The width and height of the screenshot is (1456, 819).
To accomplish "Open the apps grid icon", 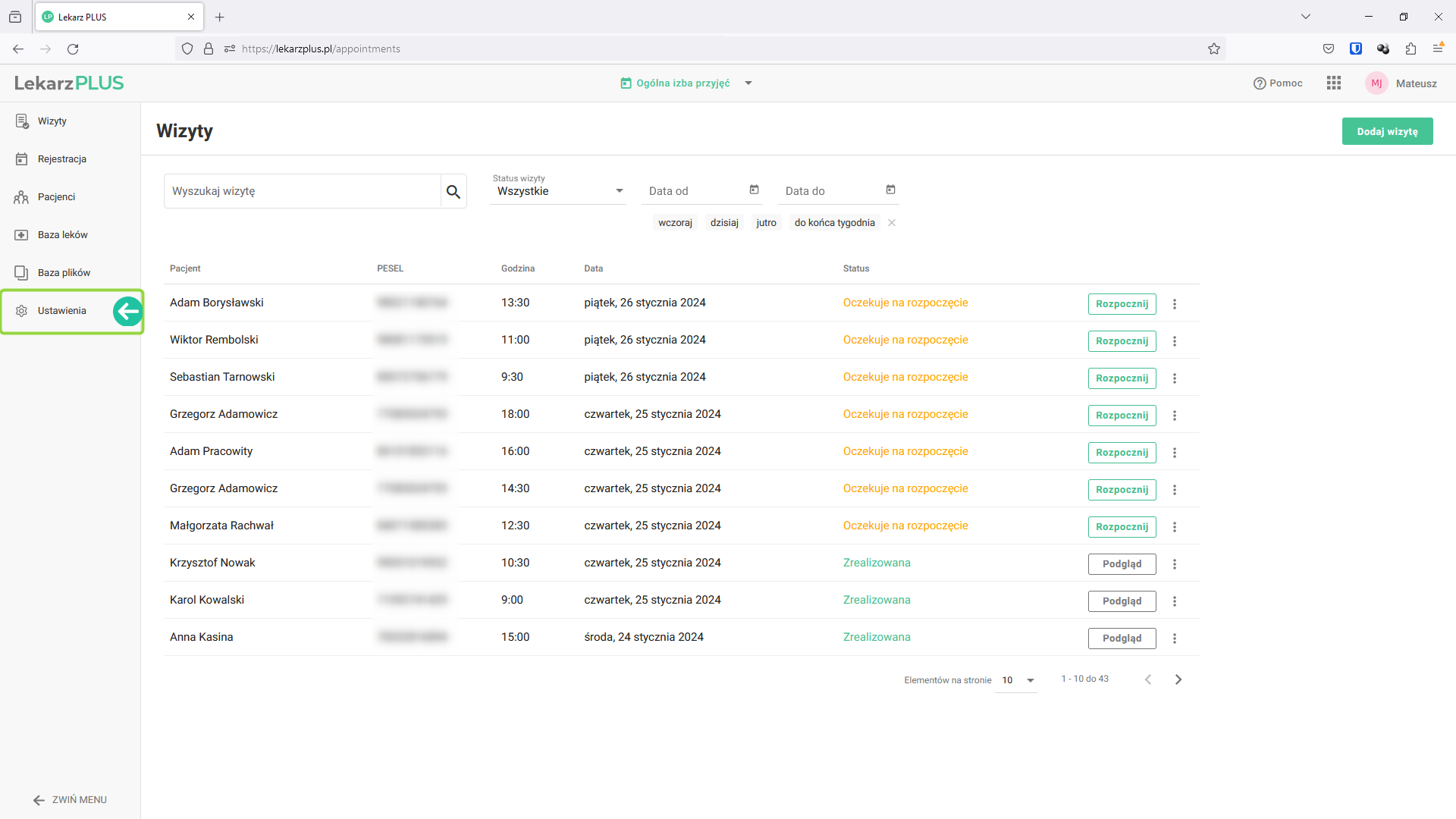I will (x=1334, y=83).
